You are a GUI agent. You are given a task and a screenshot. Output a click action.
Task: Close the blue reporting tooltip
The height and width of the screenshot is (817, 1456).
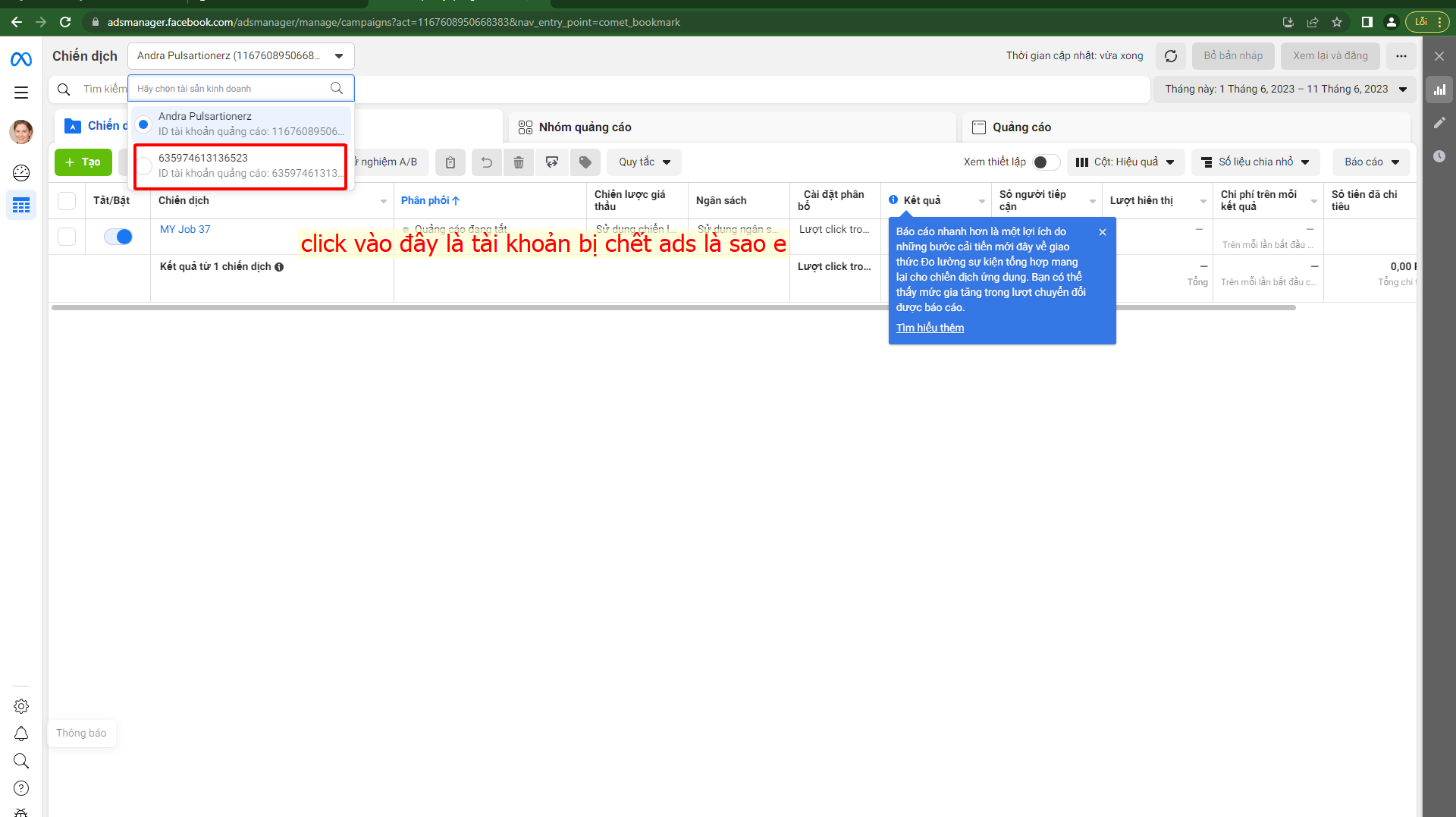pos(1103,232)
